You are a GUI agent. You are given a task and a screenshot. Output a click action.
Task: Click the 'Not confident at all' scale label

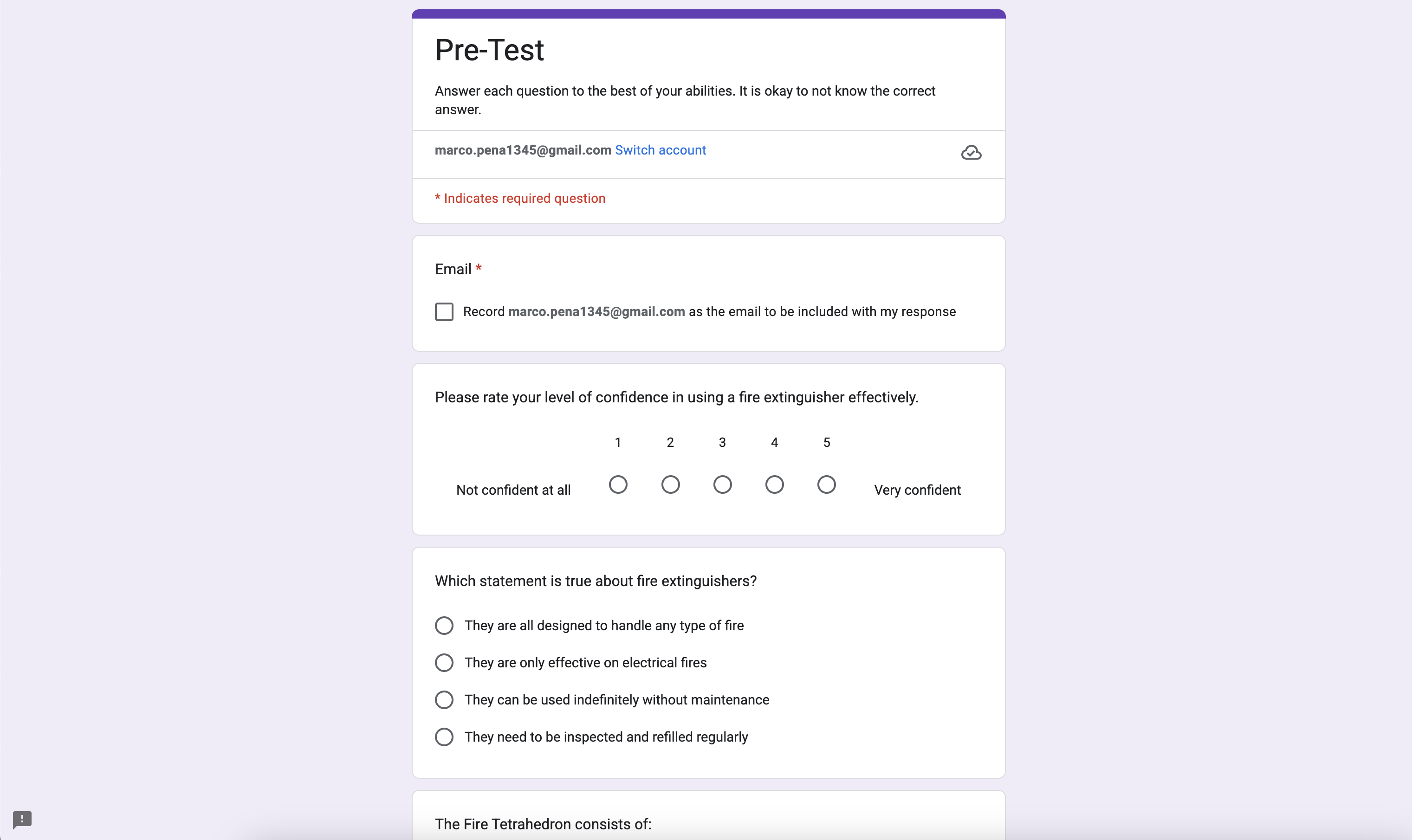tap(513, 490)
